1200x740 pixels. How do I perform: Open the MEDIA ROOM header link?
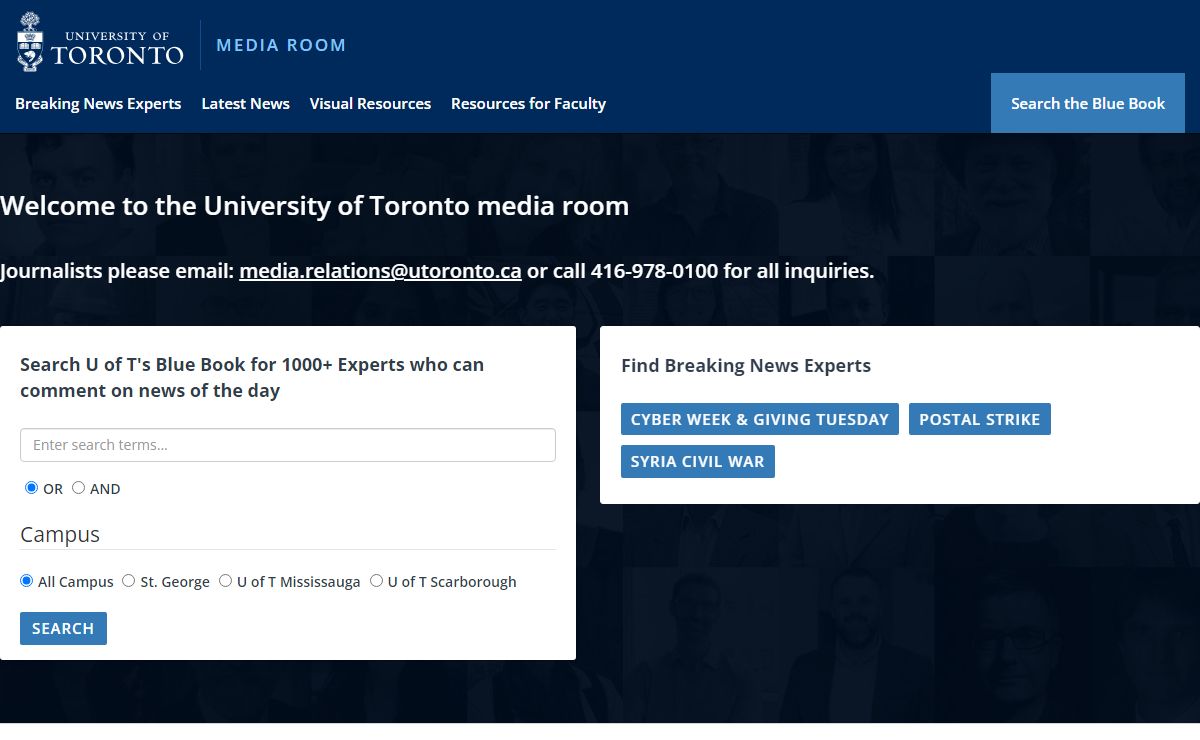pyautogui.click(x=281, y=45)
